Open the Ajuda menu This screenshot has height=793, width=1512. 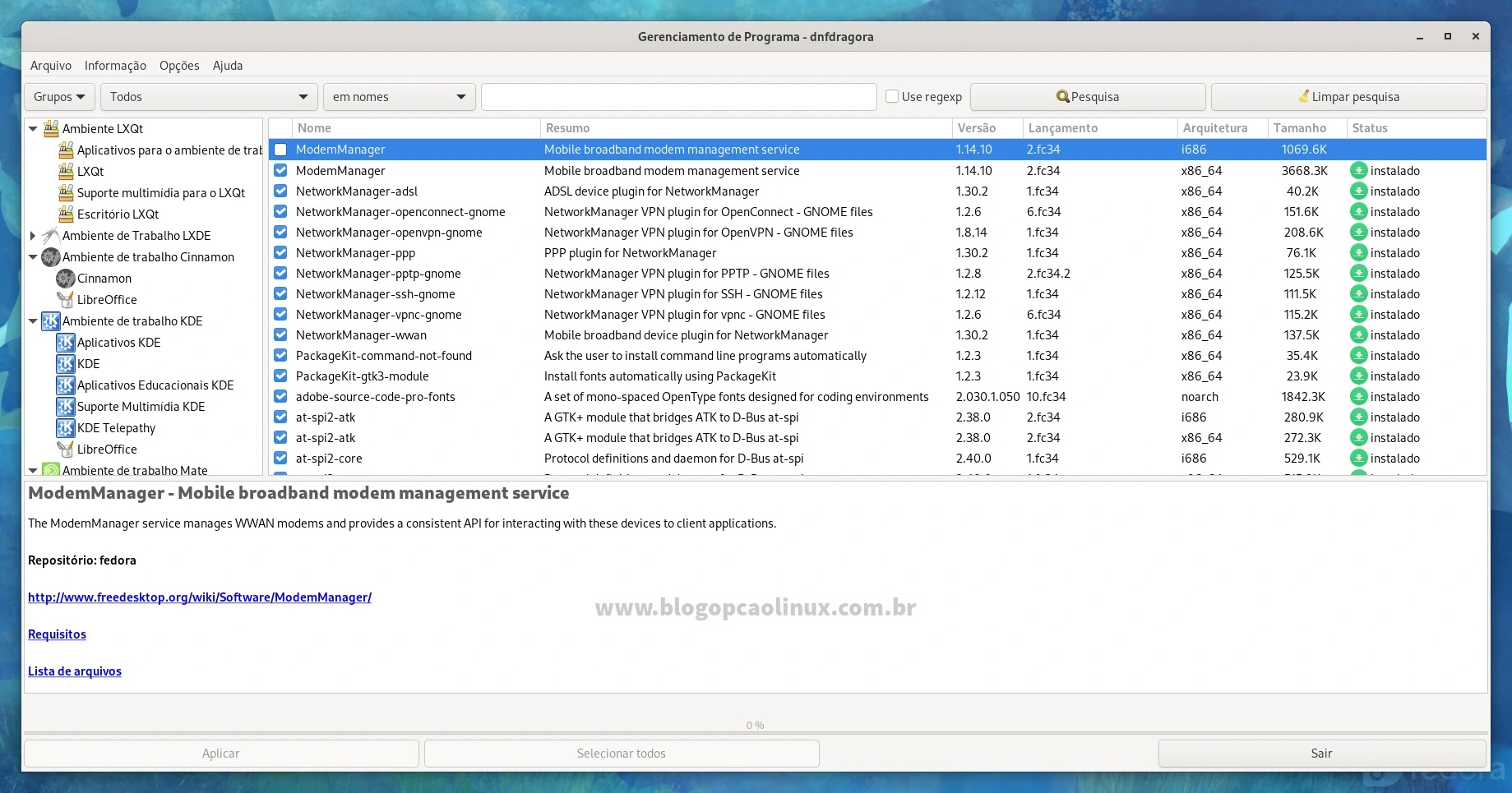228,66
